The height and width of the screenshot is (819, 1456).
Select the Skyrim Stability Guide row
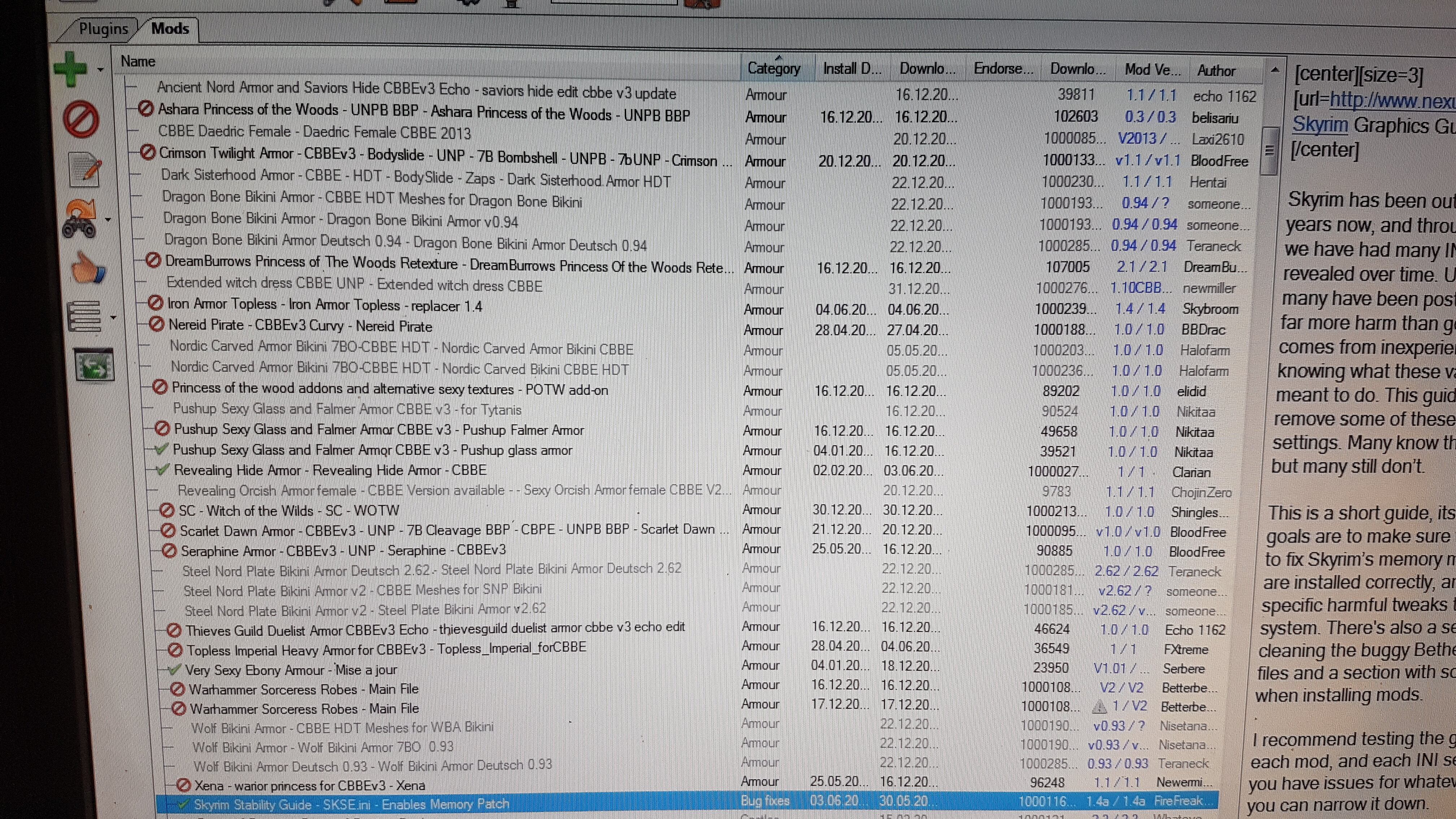[x=686, y=803]
